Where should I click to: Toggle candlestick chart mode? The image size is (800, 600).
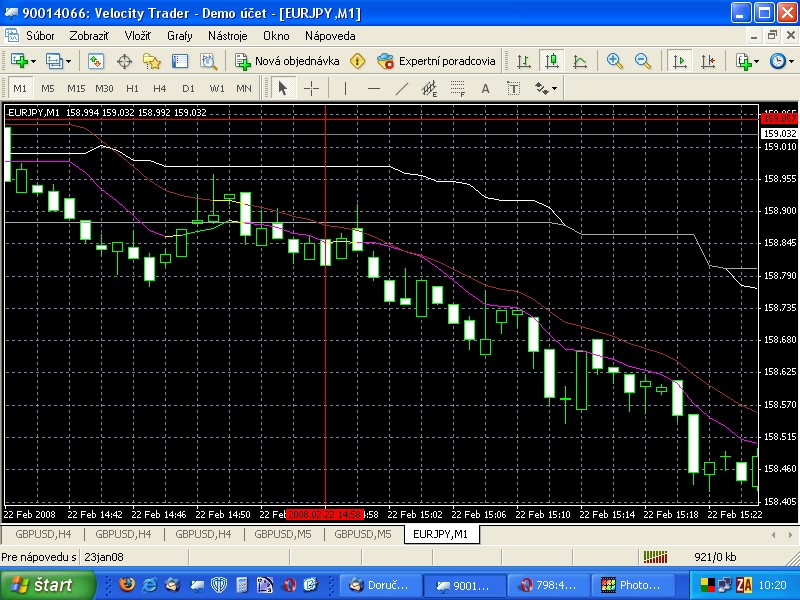click(x=551, y=61)
